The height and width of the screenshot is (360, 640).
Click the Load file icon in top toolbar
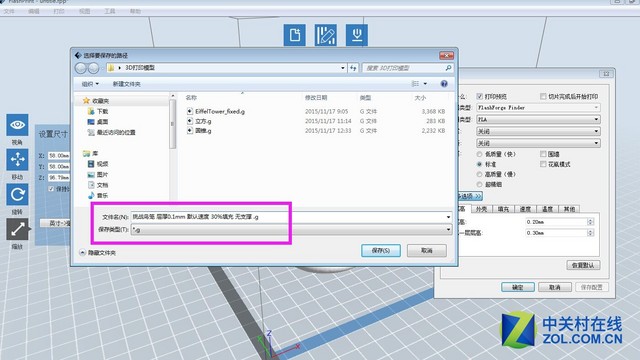[295, 35]
